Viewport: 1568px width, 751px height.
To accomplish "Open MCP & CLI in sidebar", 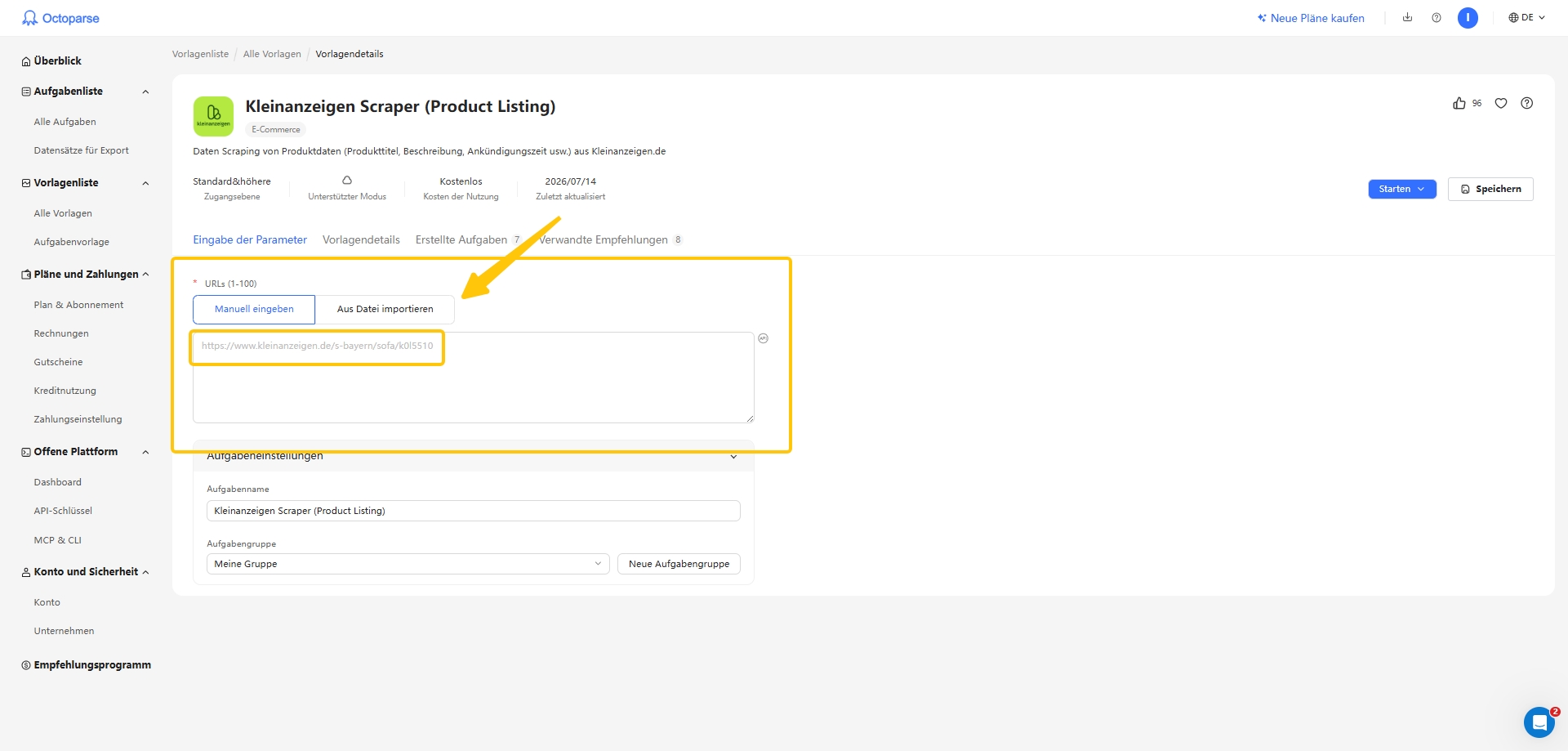I will point(58,540).
